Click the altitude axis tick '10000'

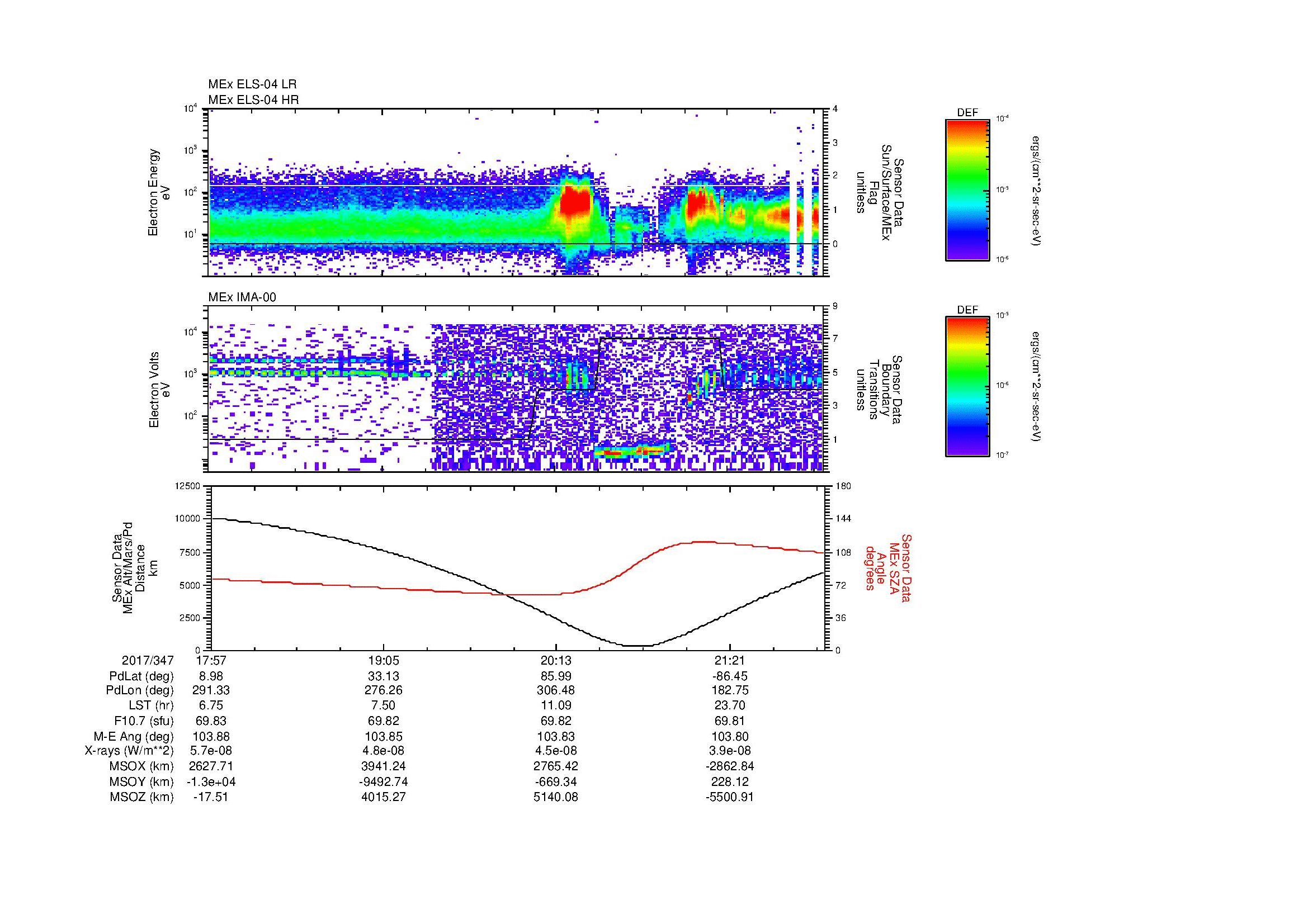[188, 519]
